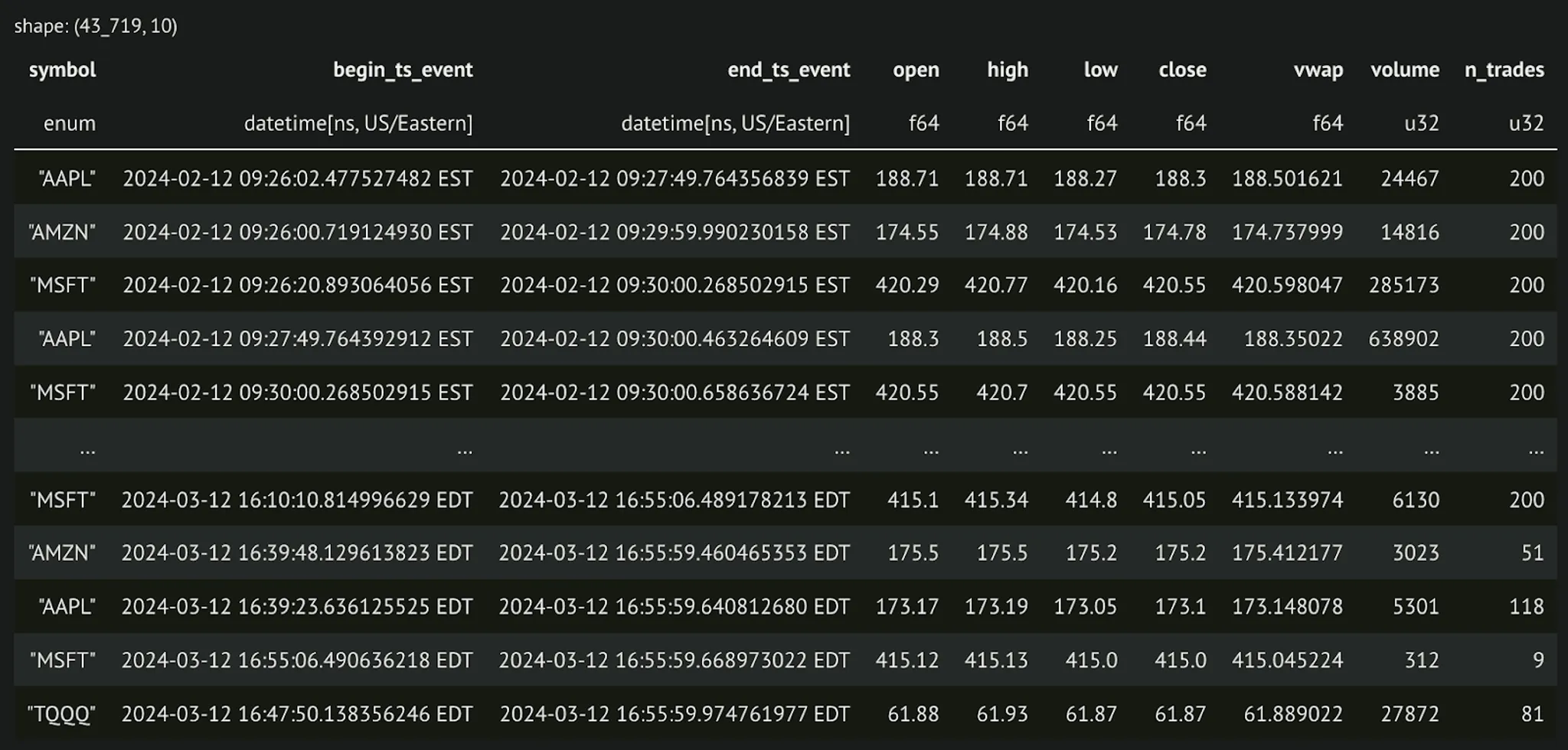This screenshot has width=1568, height=750.
Task: Select high value 420.77
Action: pos(996,285)
